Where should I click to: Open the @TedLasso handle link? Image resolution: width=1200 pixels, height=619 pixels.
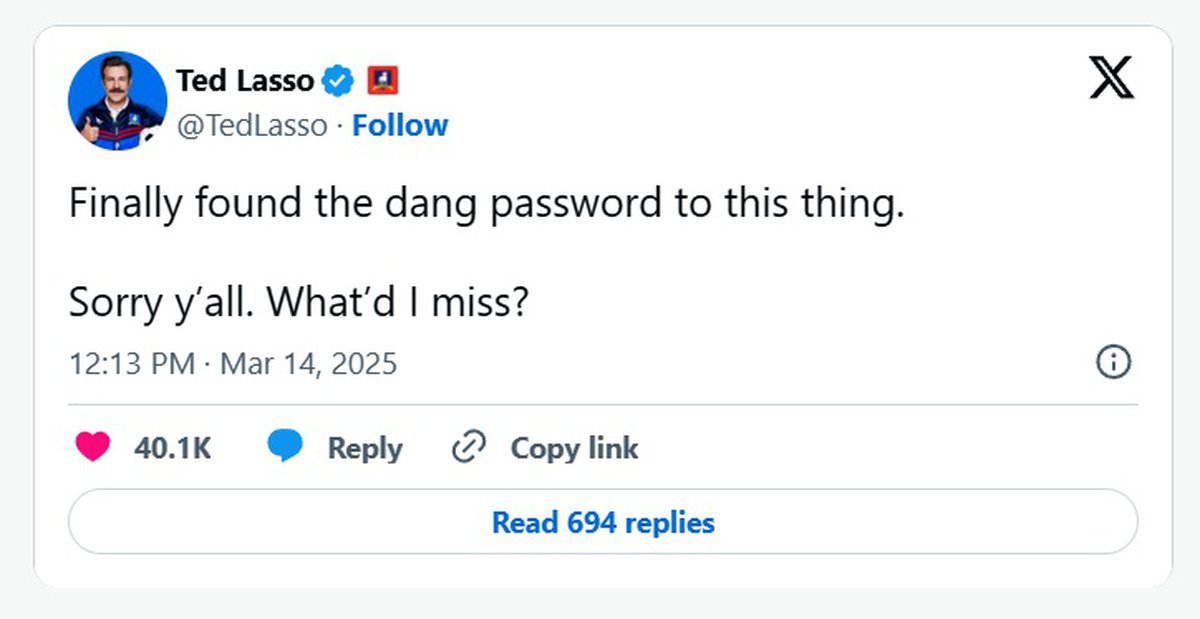[251, 125]
